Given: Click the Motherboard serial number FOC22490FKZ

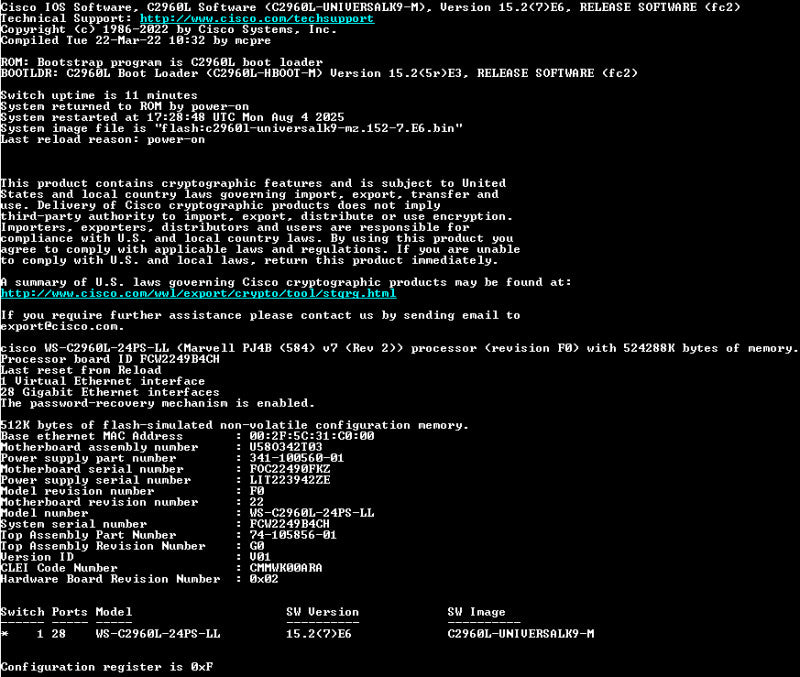Looking at the screenshot, I should (x=290, y=469).
